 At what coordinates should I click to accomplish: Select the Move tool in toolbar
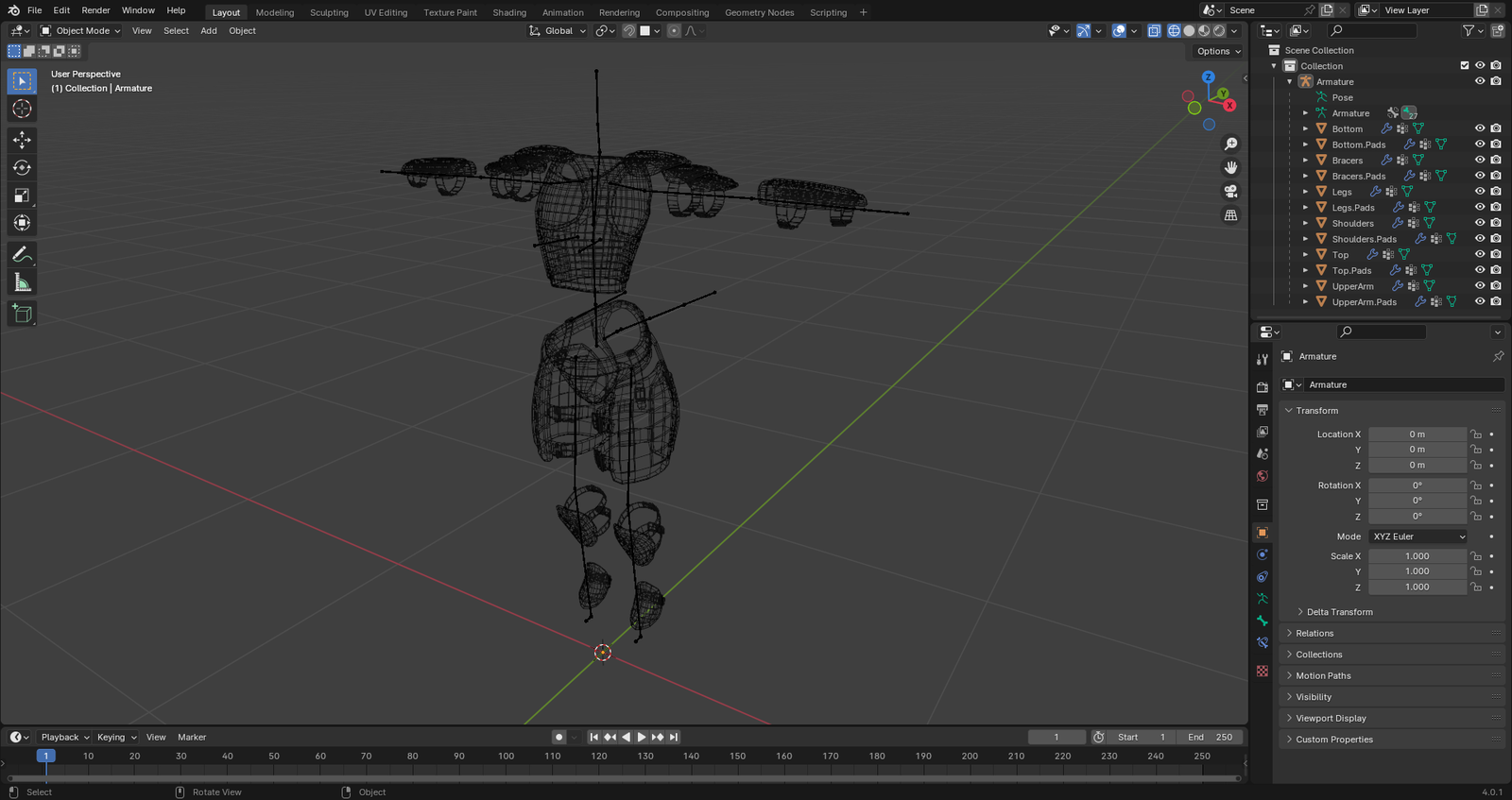coord(22,140)
